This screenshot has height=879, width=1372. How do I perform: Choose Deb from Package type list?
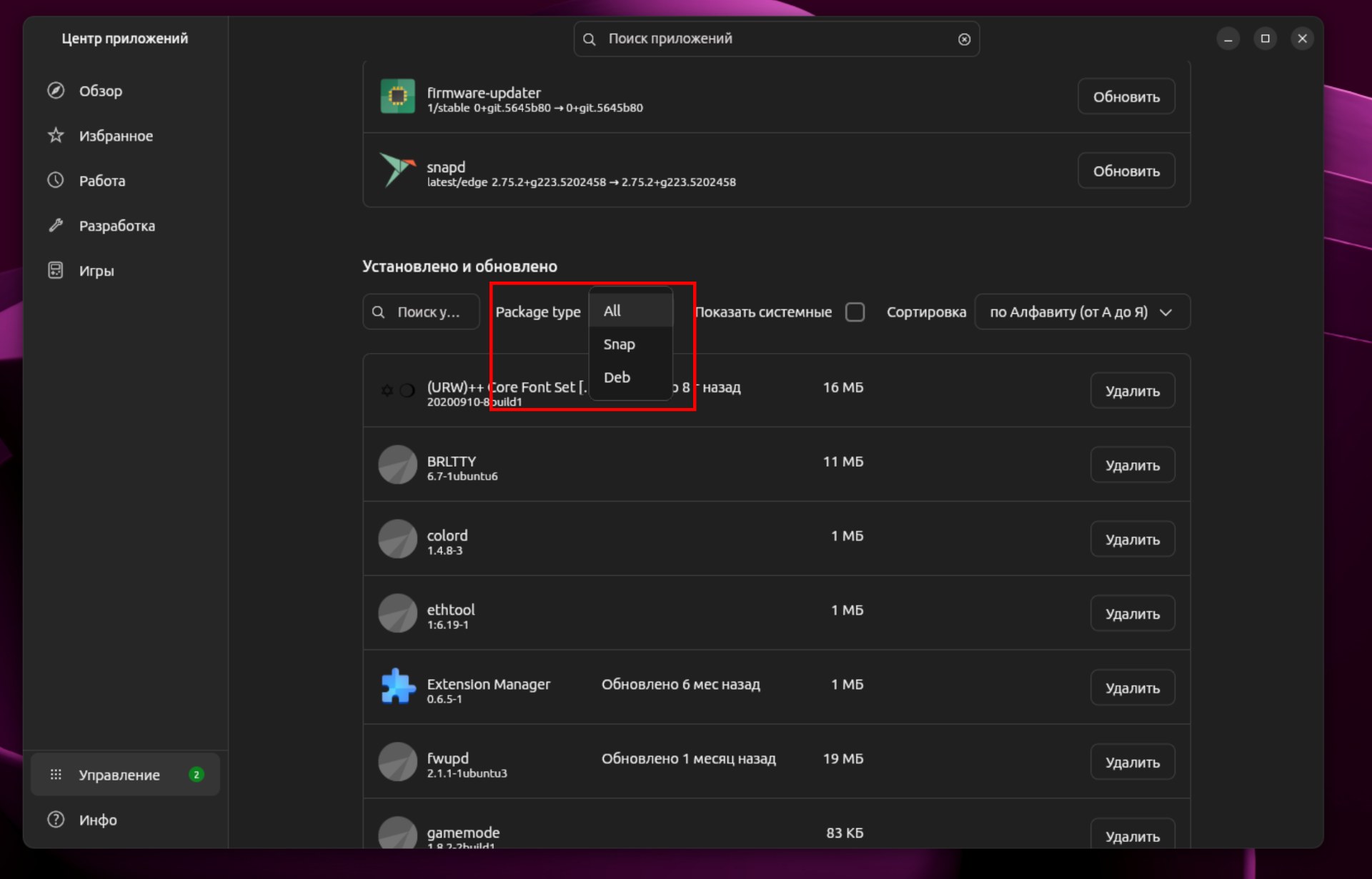tap(617, 377)
